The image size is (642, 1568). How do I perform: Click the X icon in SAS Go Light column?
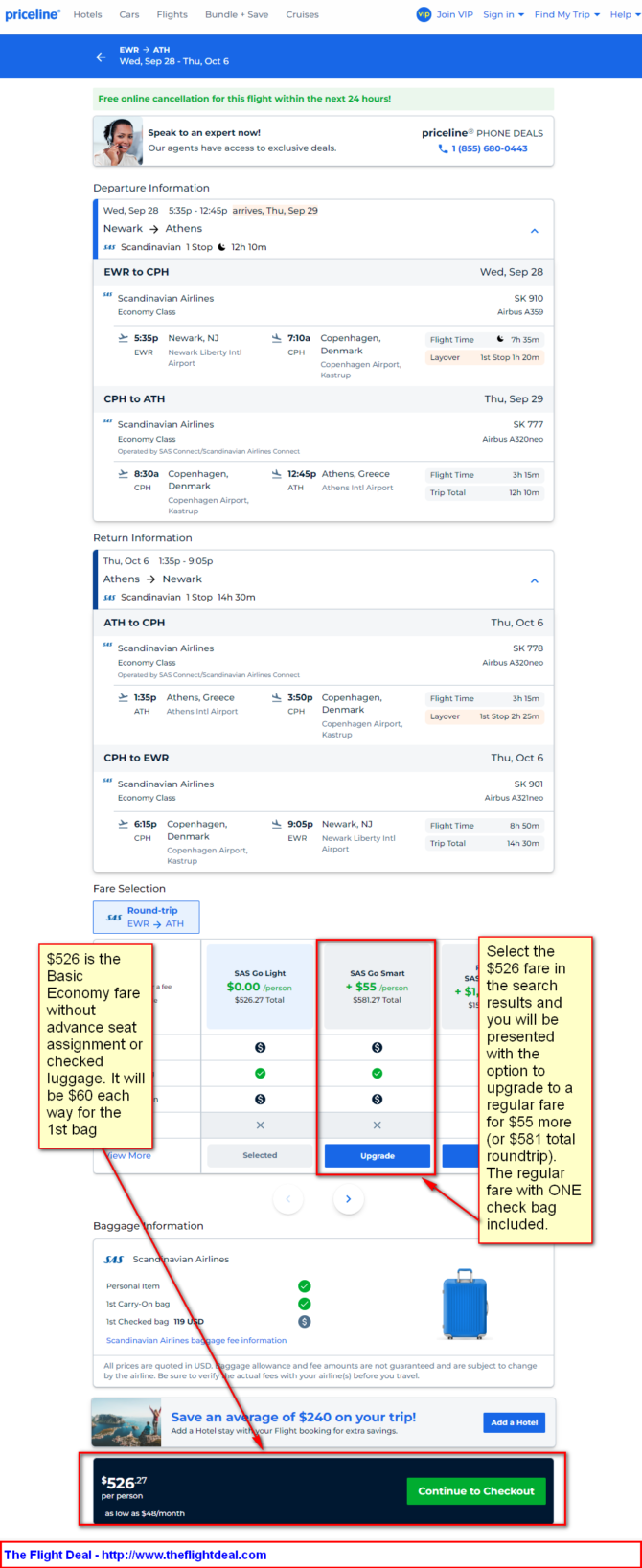click(x=260, y=1125)
